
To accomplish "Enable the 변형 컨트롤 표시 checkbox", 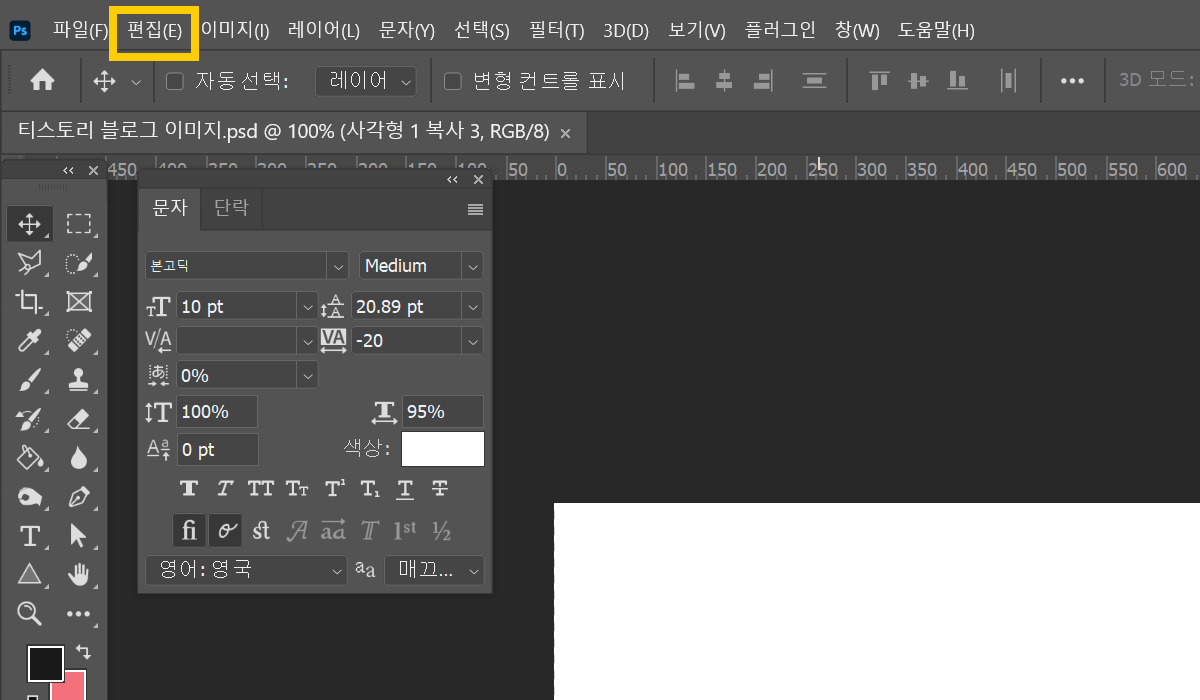I will pos(452,81).
